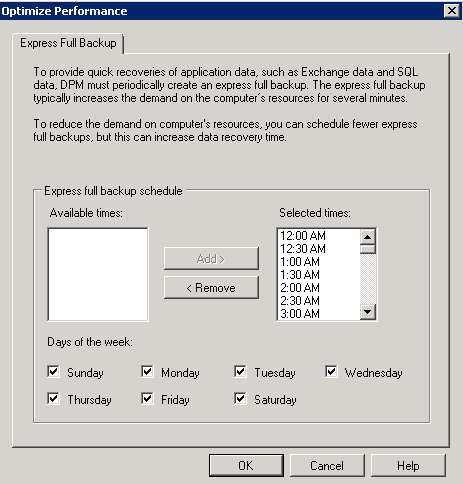The width and height of the screenshot is (463, 484).
Task: Click the Selected times scroll up arrow
Action: coord(368,237)
